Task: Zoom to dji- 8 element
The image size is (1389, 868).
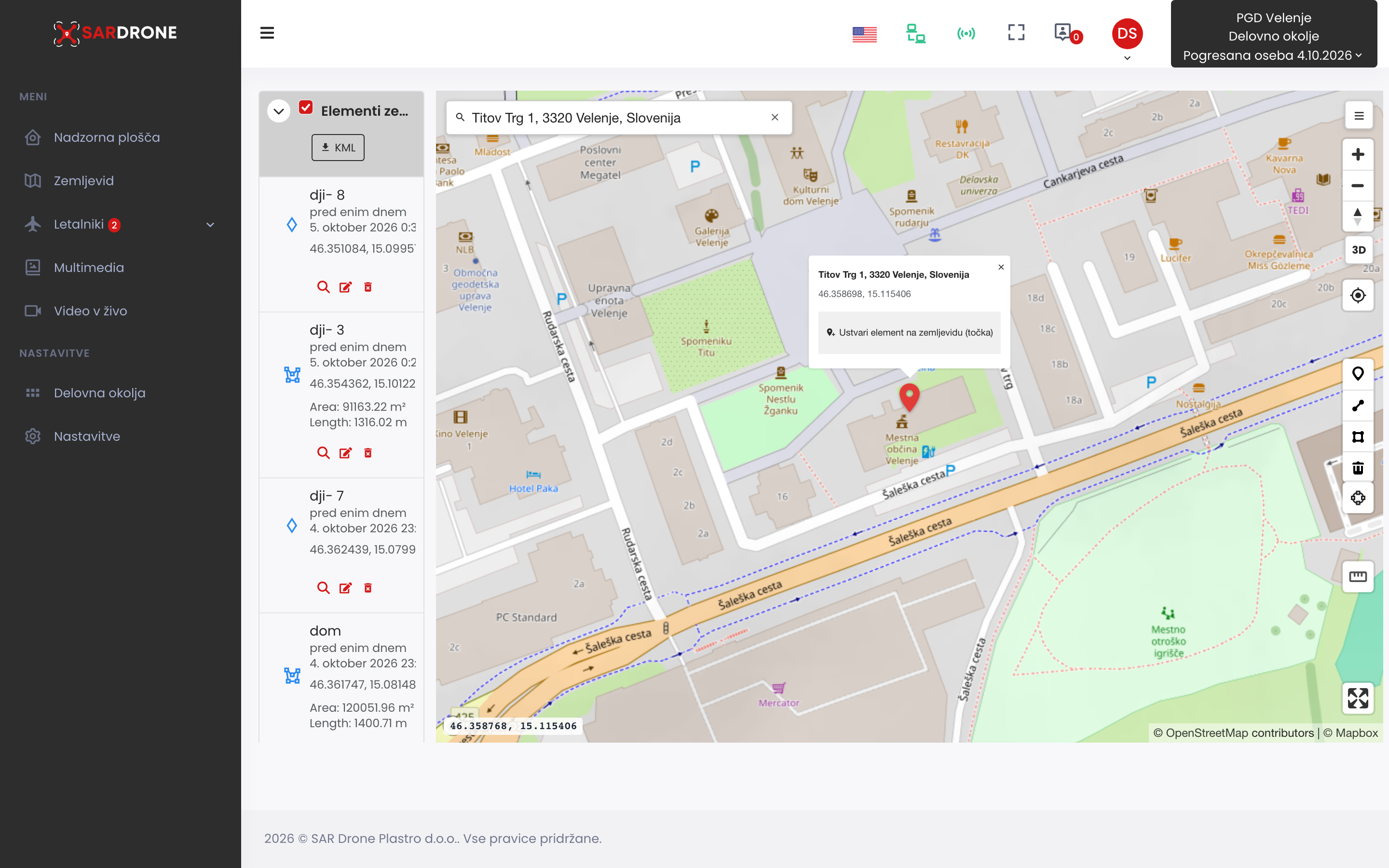Action: (x=323, y=287)
